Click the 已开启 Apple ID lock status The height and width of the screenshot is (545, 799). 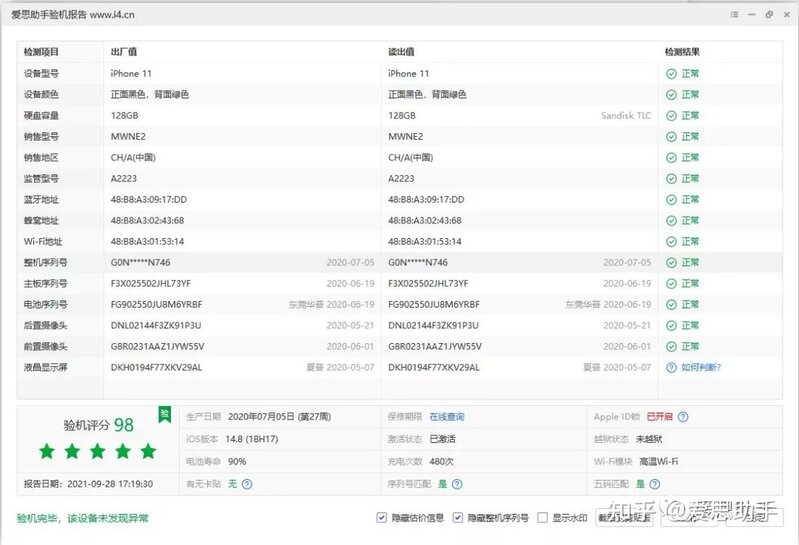tap(659, 417)
